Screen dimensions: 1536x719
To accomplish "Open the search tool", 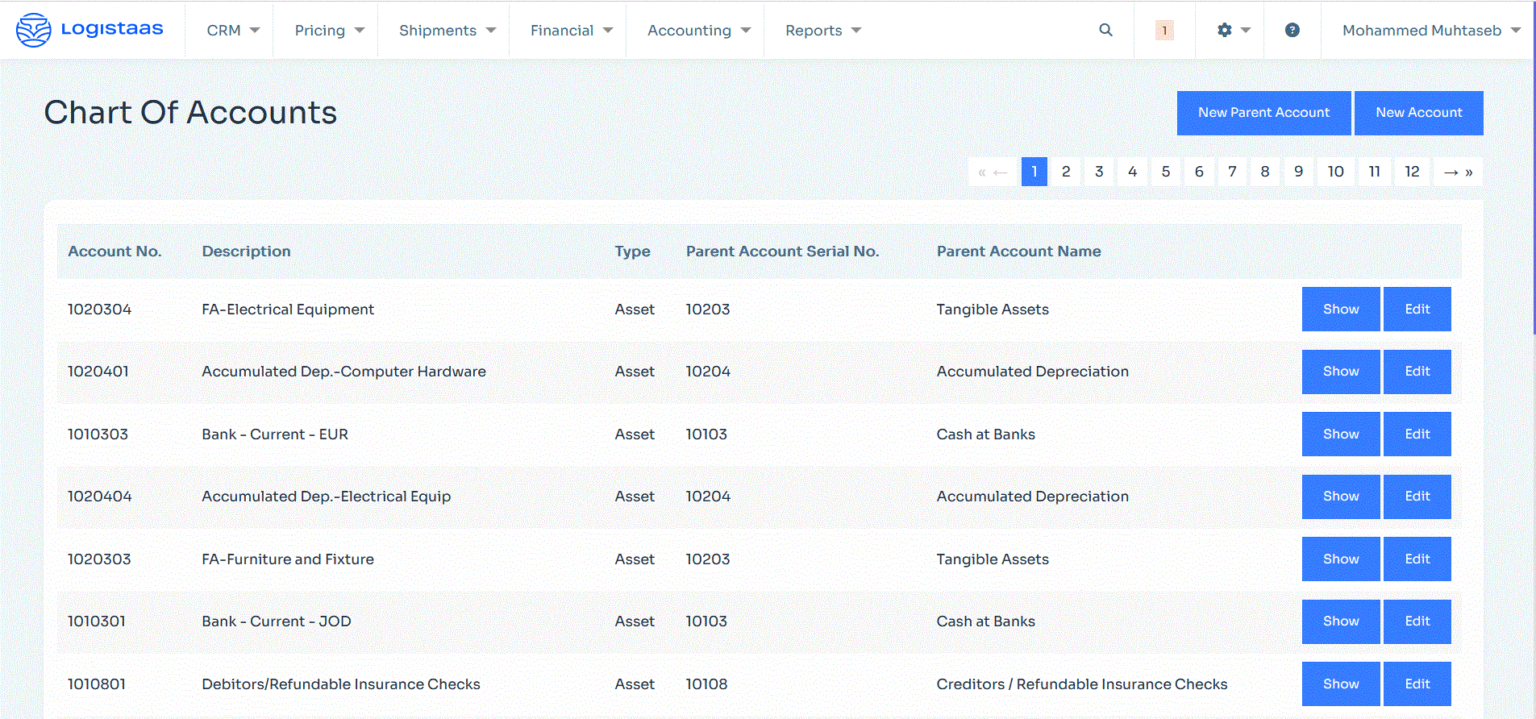I will tap(1105, 30).
